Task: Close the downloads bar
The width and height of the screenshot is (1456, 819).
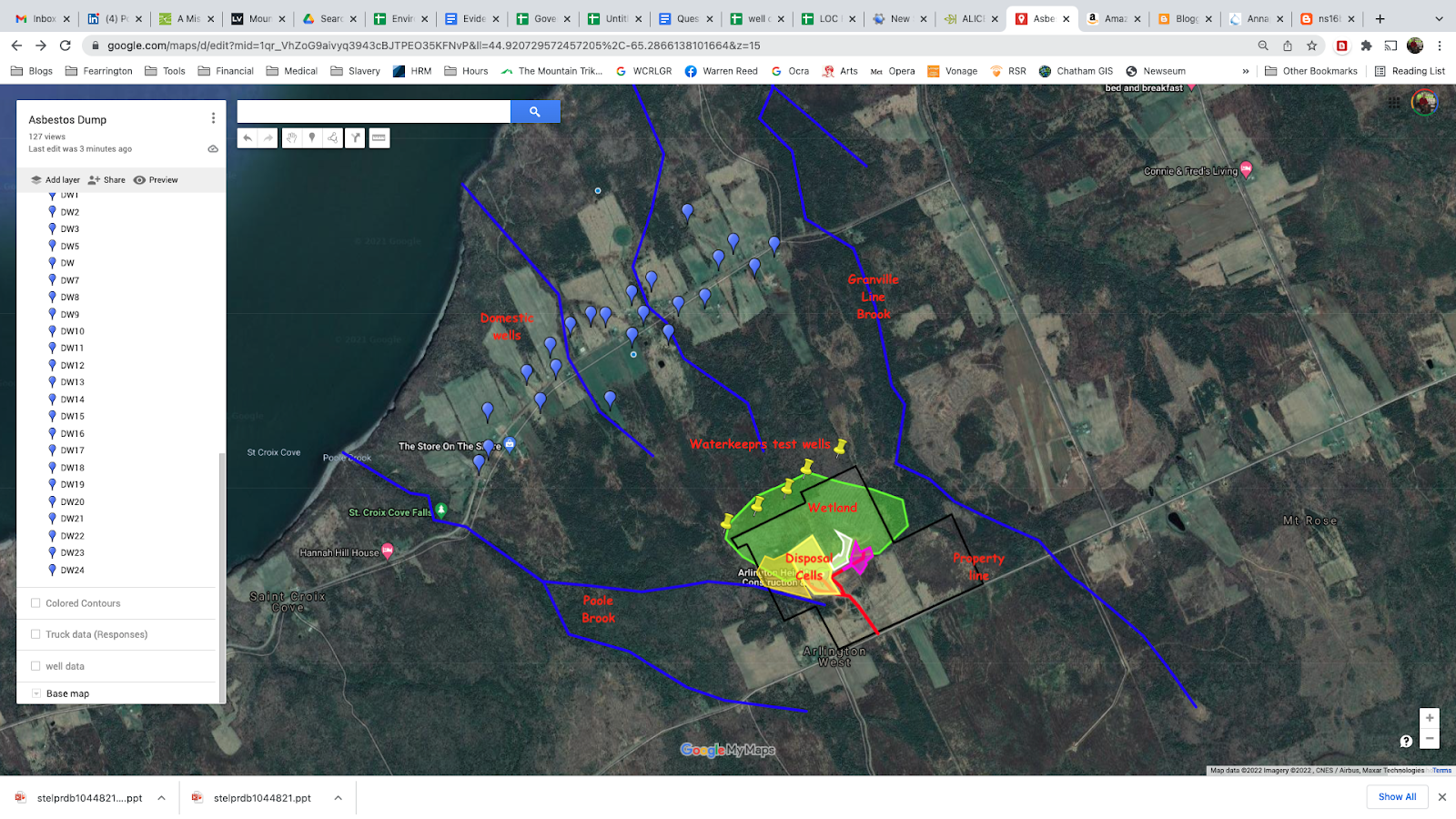Action: pos(1441,797)
